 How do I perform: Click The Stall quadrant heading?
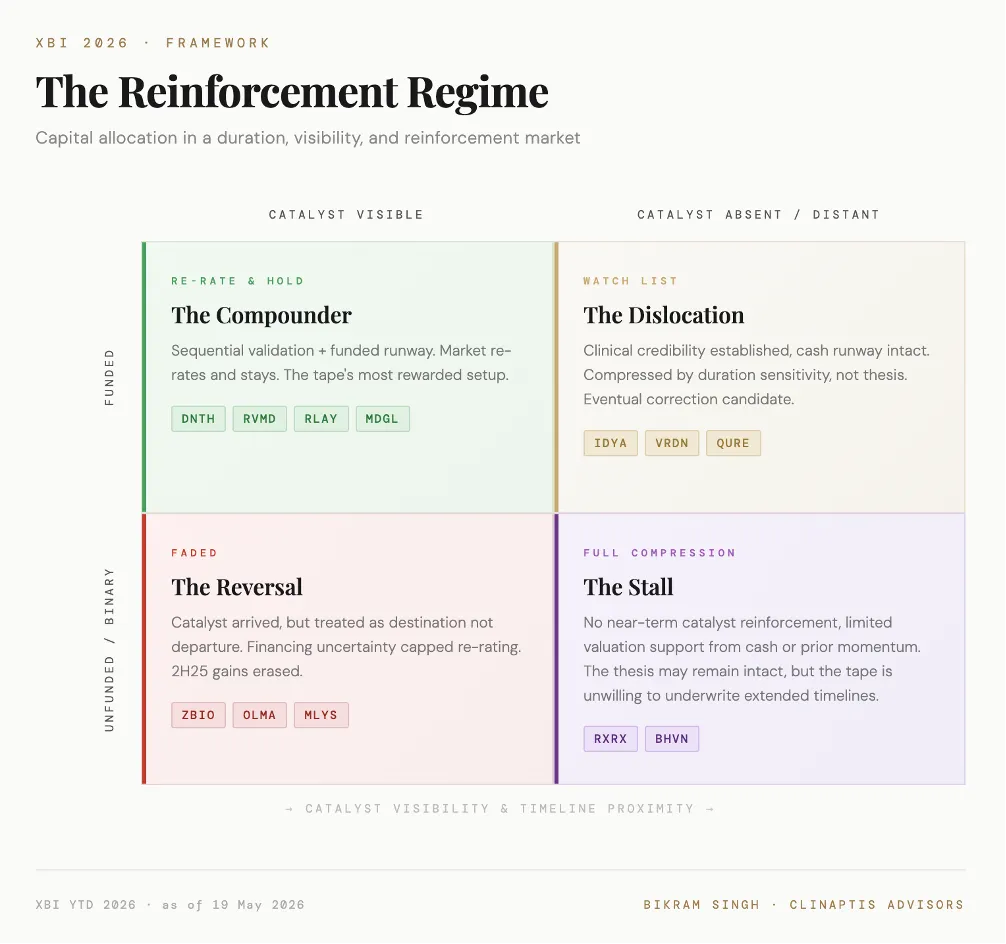tap(628, 587)
